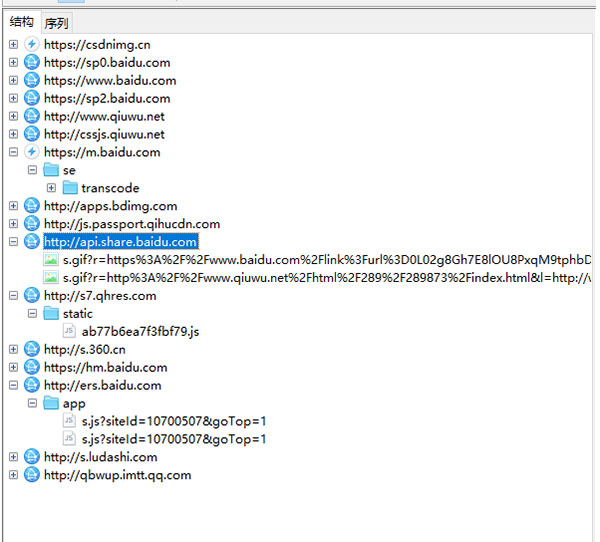600x542 pixels.
Task: Select highlighted http://api.share.baidu.com row
Action: 121,242
